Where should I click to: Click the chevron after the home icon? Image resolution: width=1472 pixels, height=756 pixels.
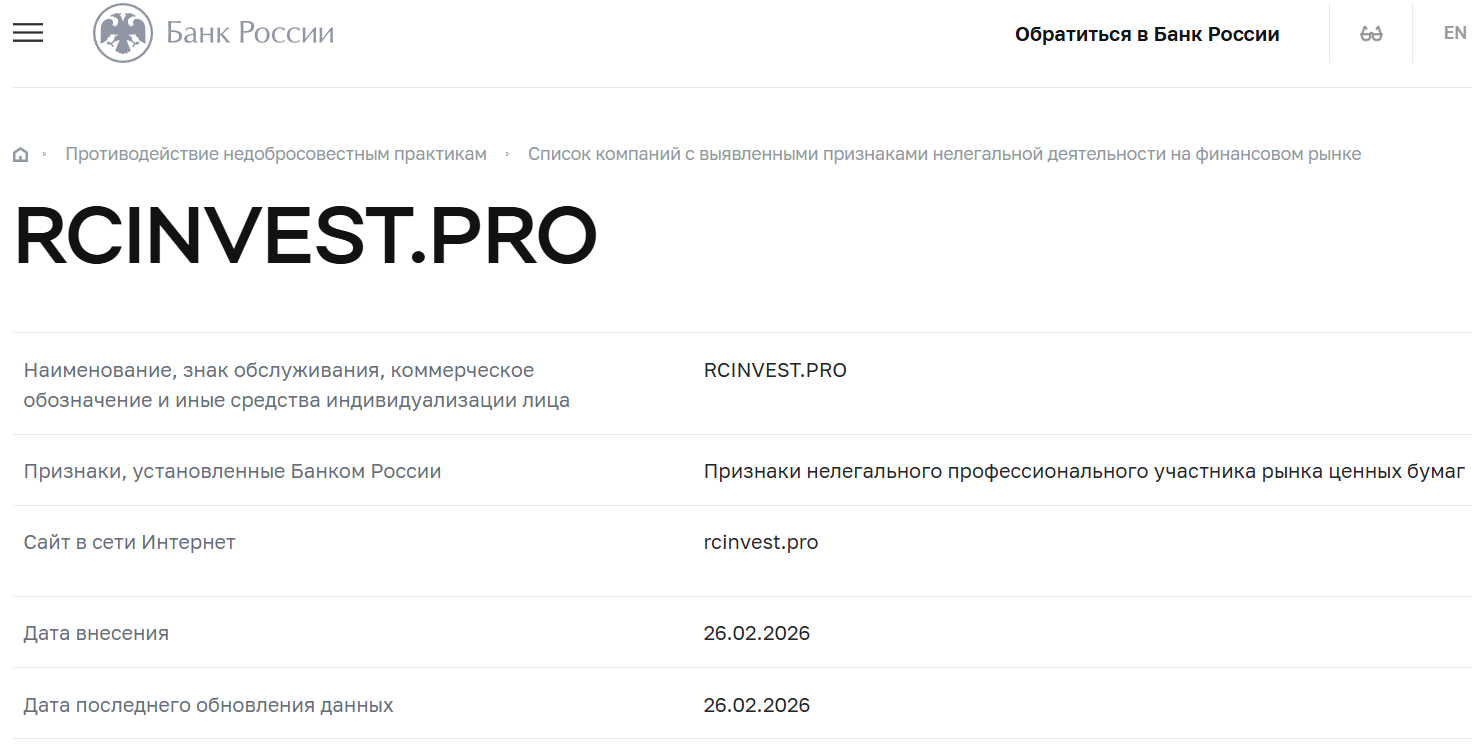(45, 153)
